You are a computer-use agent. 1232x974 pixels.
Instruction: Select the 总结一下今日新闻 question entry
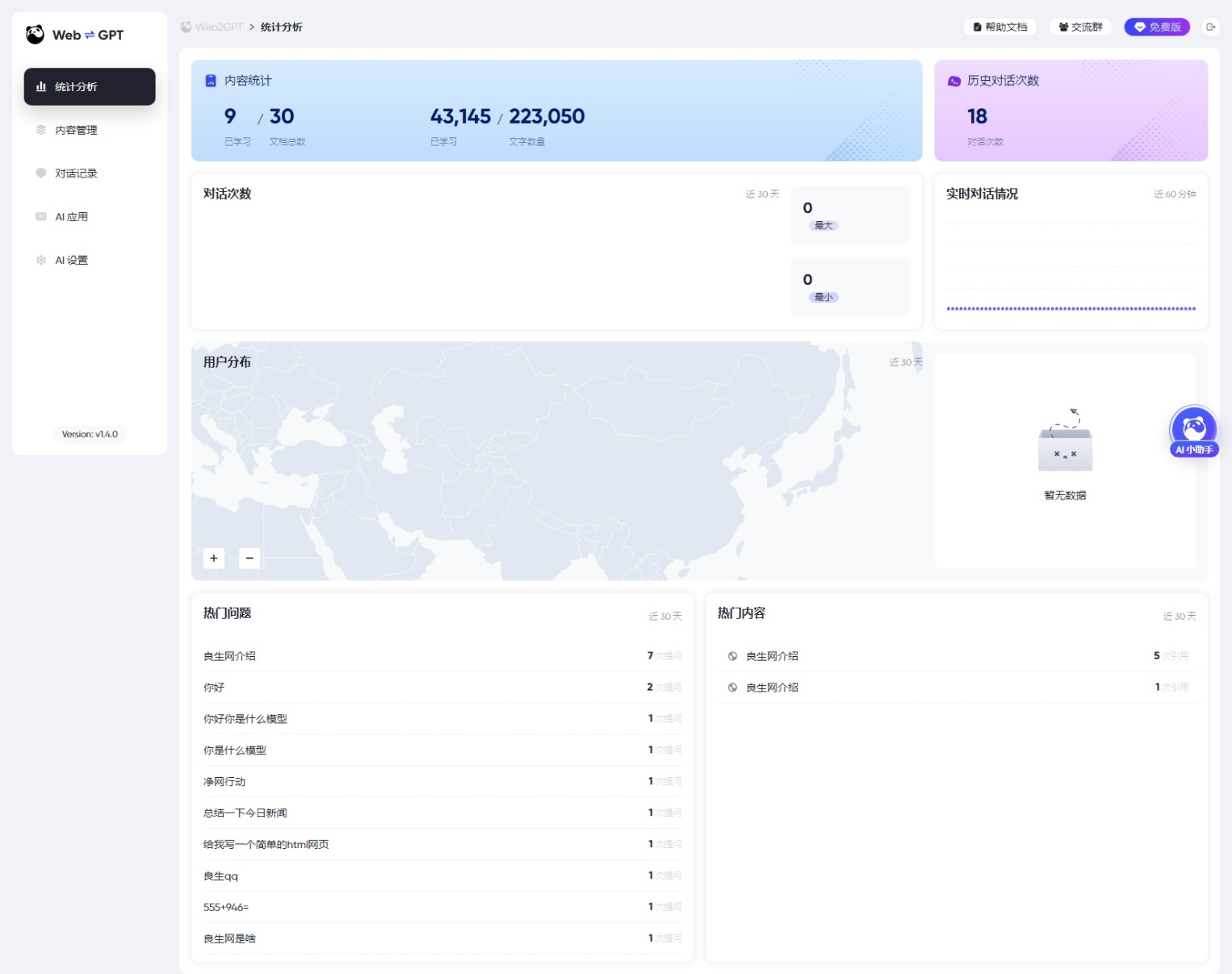click(x=245, y=813)
